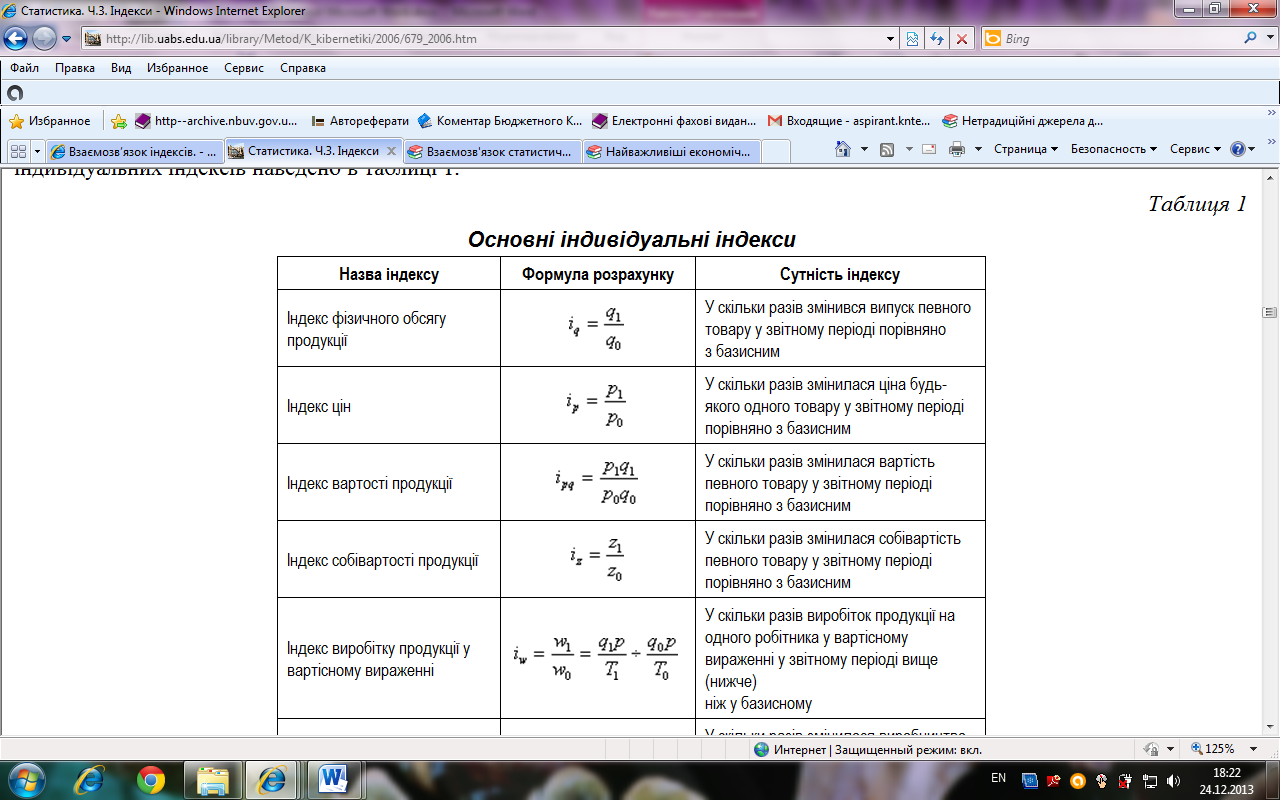Open the Нетрадиційні джерела д... favorite
This screenshot has height=800, width=1280.
[x=1023, y=121]
